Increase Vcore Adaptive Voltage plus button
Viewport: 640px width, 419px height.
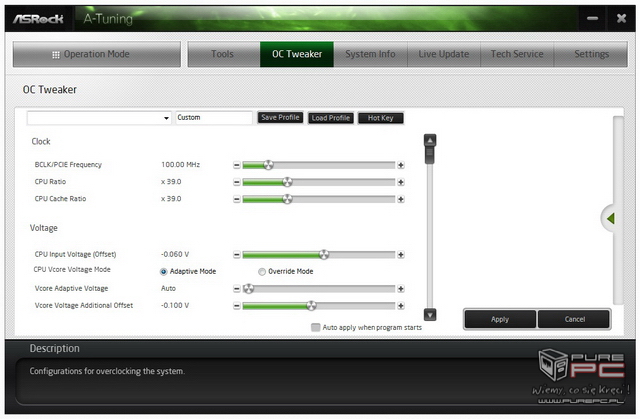coord(401,289)
